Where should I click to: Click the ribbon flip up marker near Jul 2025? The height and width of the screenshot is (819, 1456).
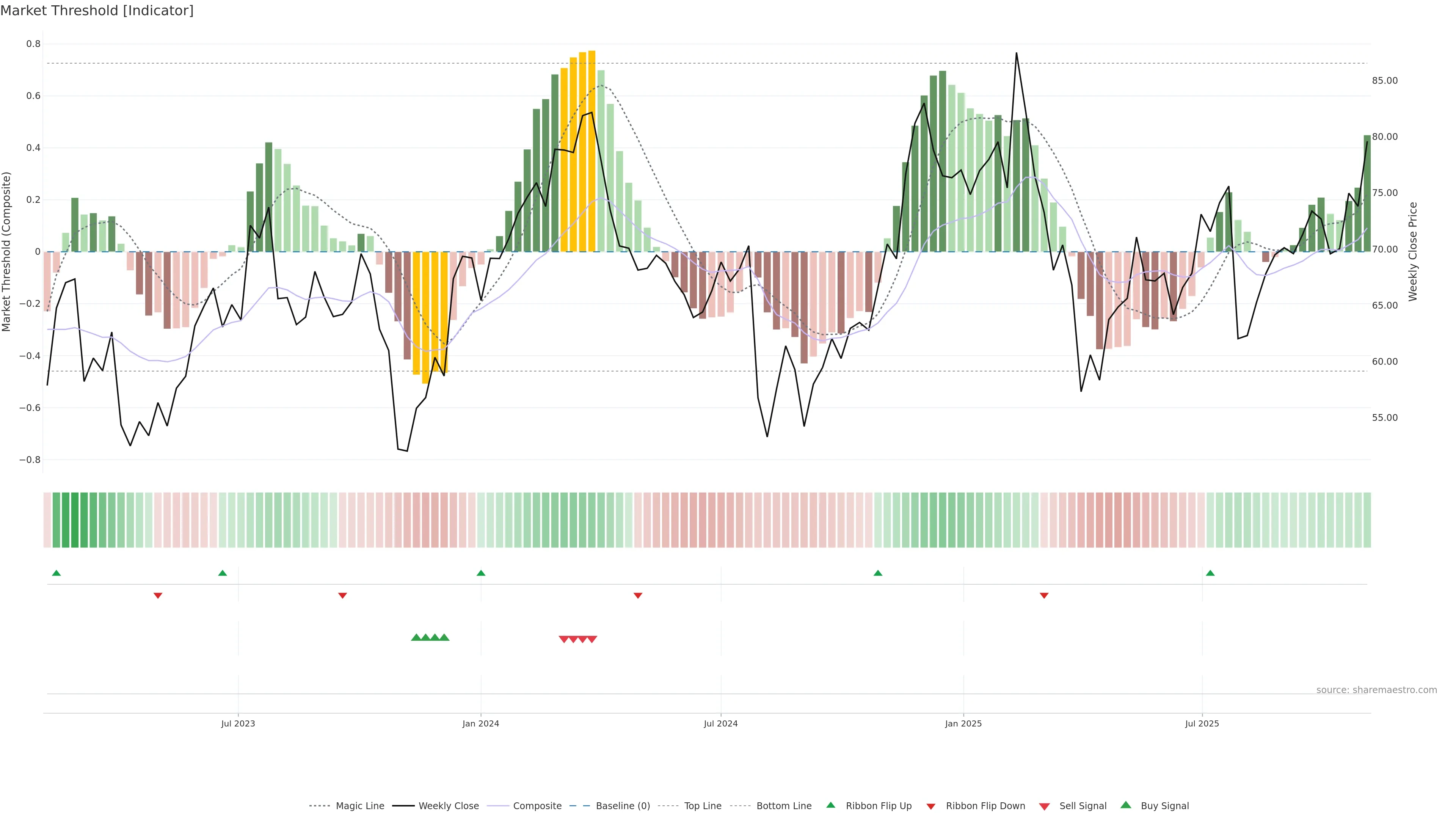(x=1210, y=573)
